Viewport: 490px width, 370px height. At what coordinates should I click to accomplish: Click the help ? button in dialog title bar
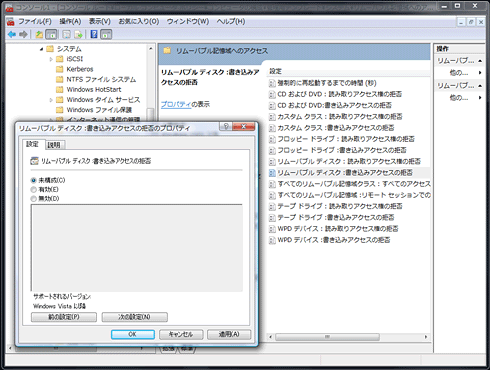tap(226, 126)
